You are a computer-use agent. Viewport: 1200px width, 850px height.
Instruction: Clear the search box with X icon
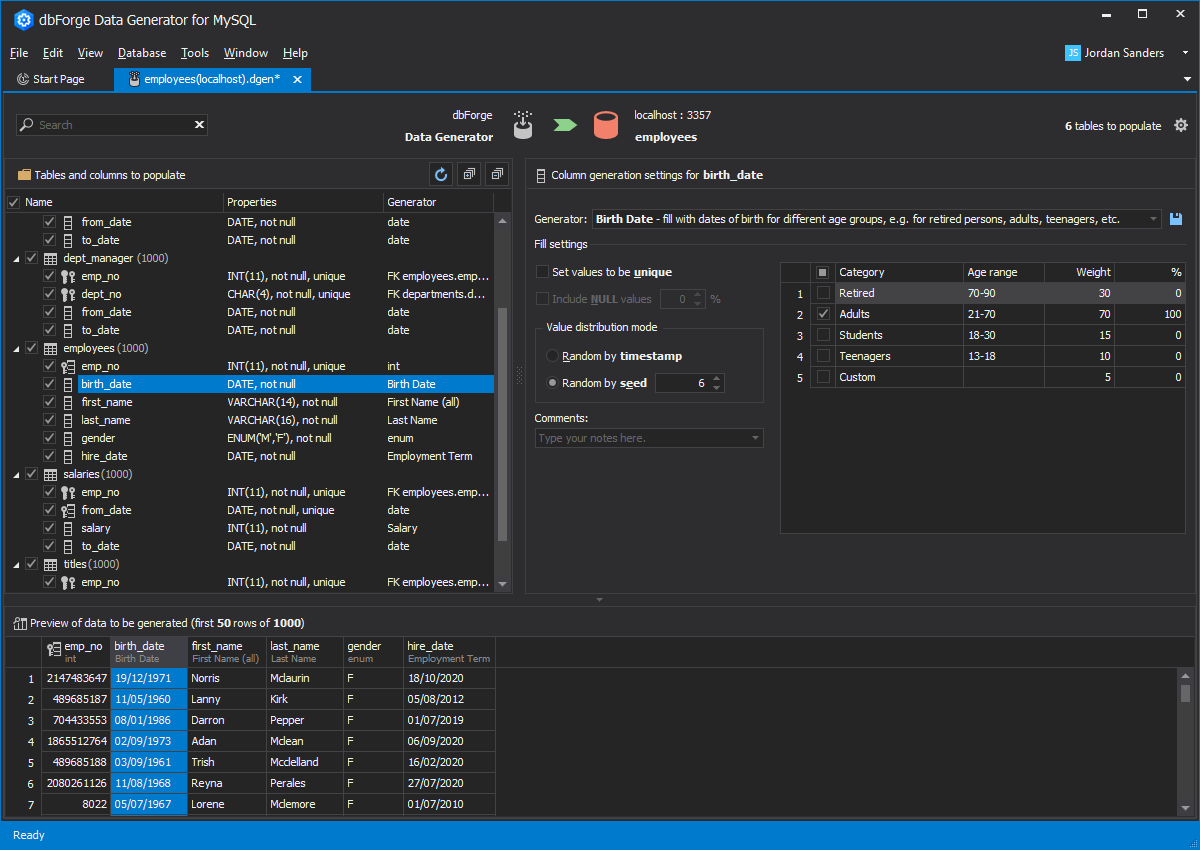tap(199, 125)
